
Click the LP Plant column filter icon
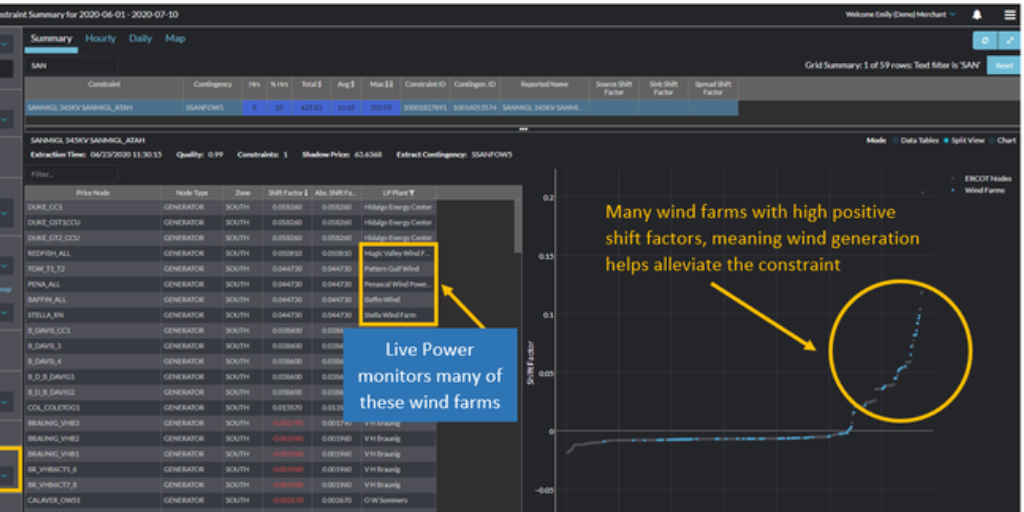[x=411, y=193]
